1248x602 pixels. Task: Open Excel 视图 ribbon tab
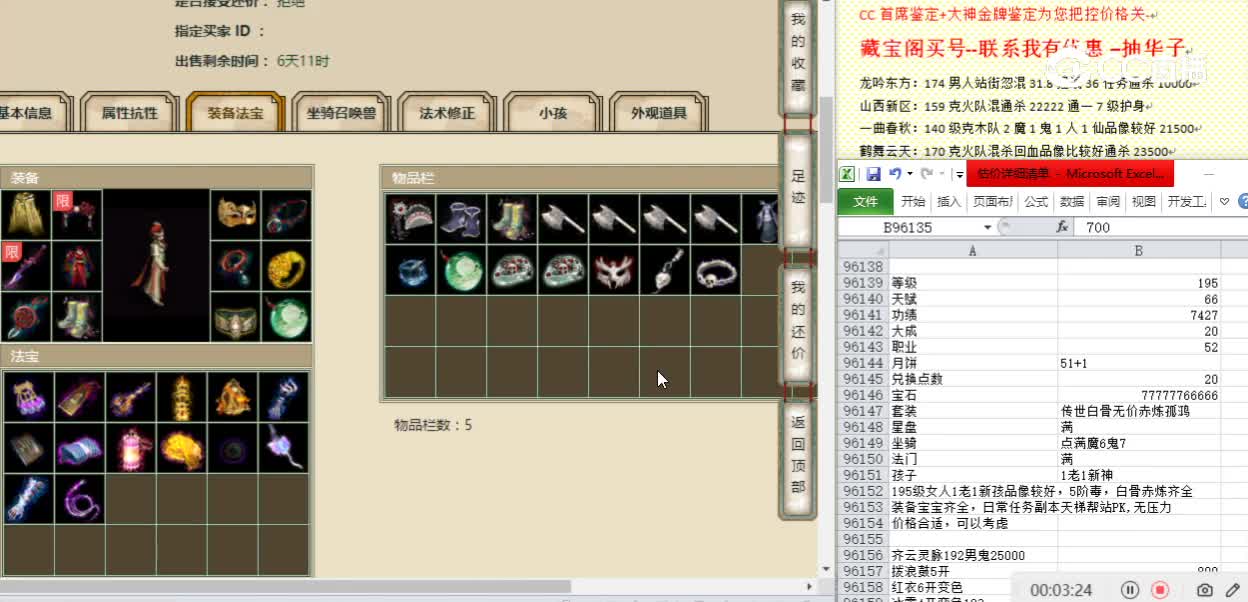coord(1143,201)
